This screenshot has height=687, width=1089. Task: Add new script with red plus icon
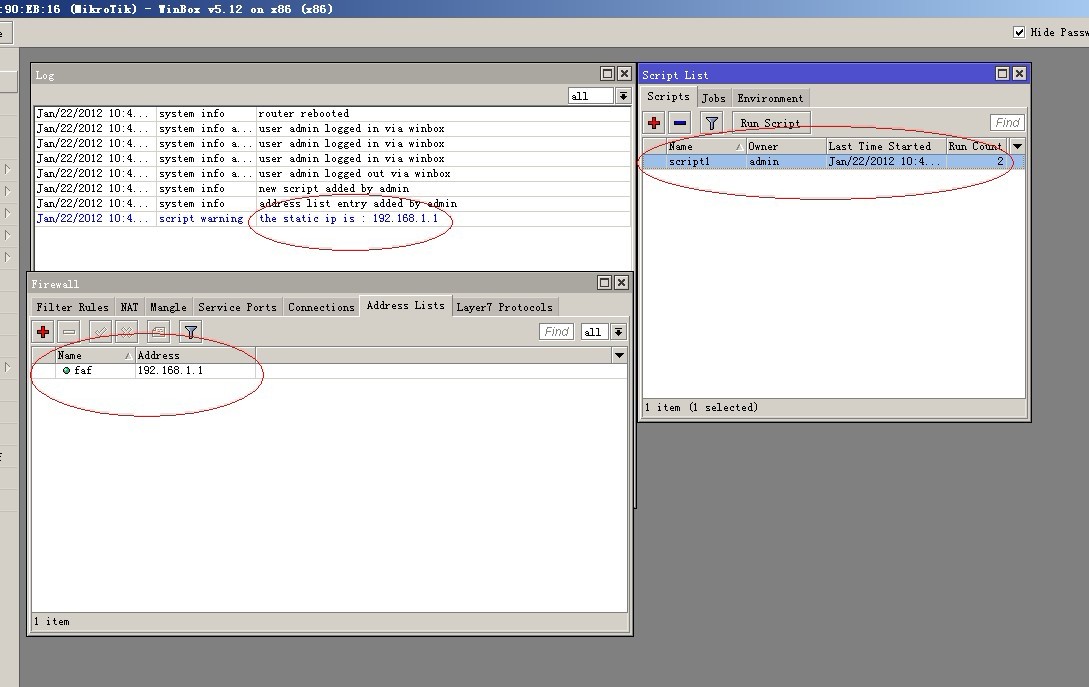pyautogui.click(x=654, y=123)
